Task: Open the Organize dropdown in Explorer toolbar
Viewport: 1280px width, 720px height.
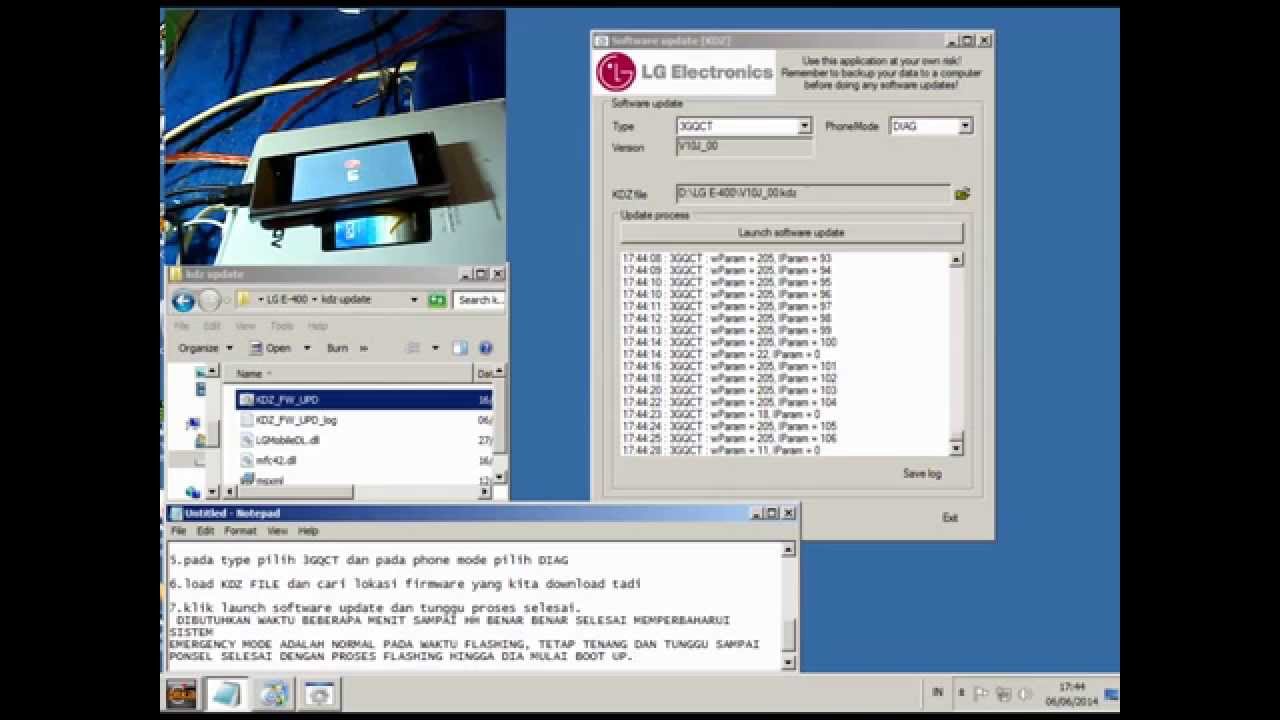Action: click(205, 348)
